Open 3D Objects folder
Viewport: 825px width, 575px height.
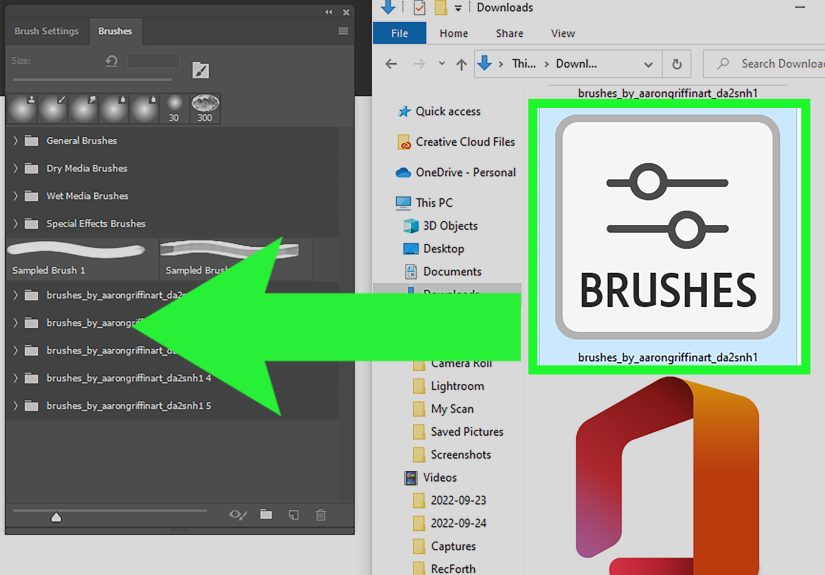(x=441, y=226)
